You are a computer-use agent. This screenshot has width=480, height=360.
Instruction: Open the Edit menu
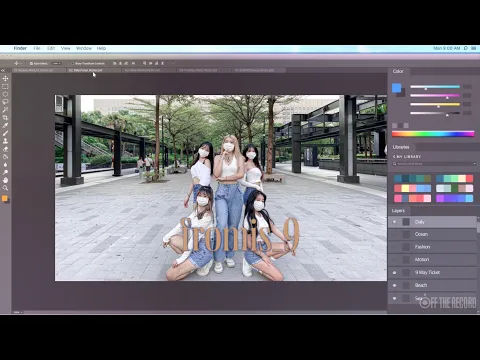51,48
